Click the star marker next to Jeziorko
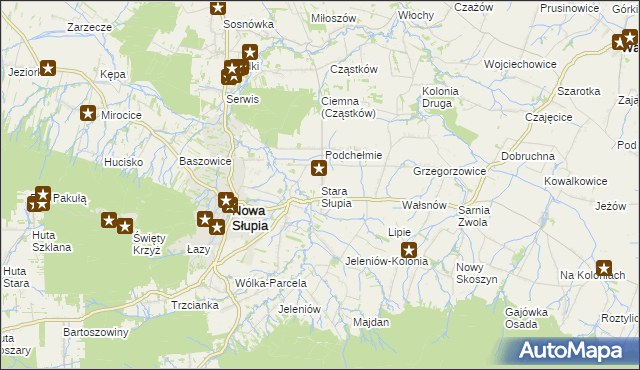The width and height of the screenshot is (640, 370). point(48,68)
